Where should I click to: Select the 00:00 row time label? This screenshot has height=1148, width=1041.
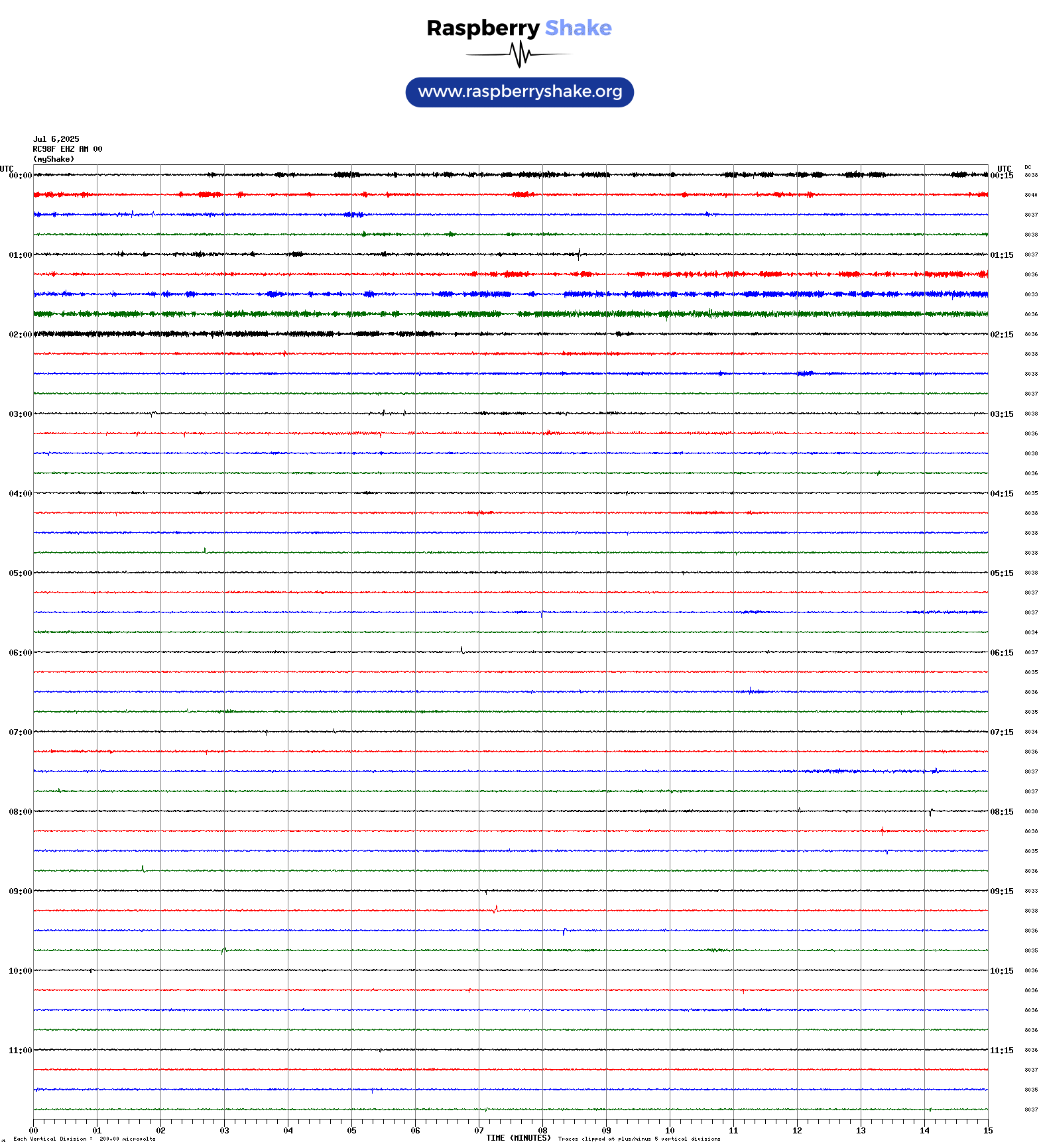point(21,176)
